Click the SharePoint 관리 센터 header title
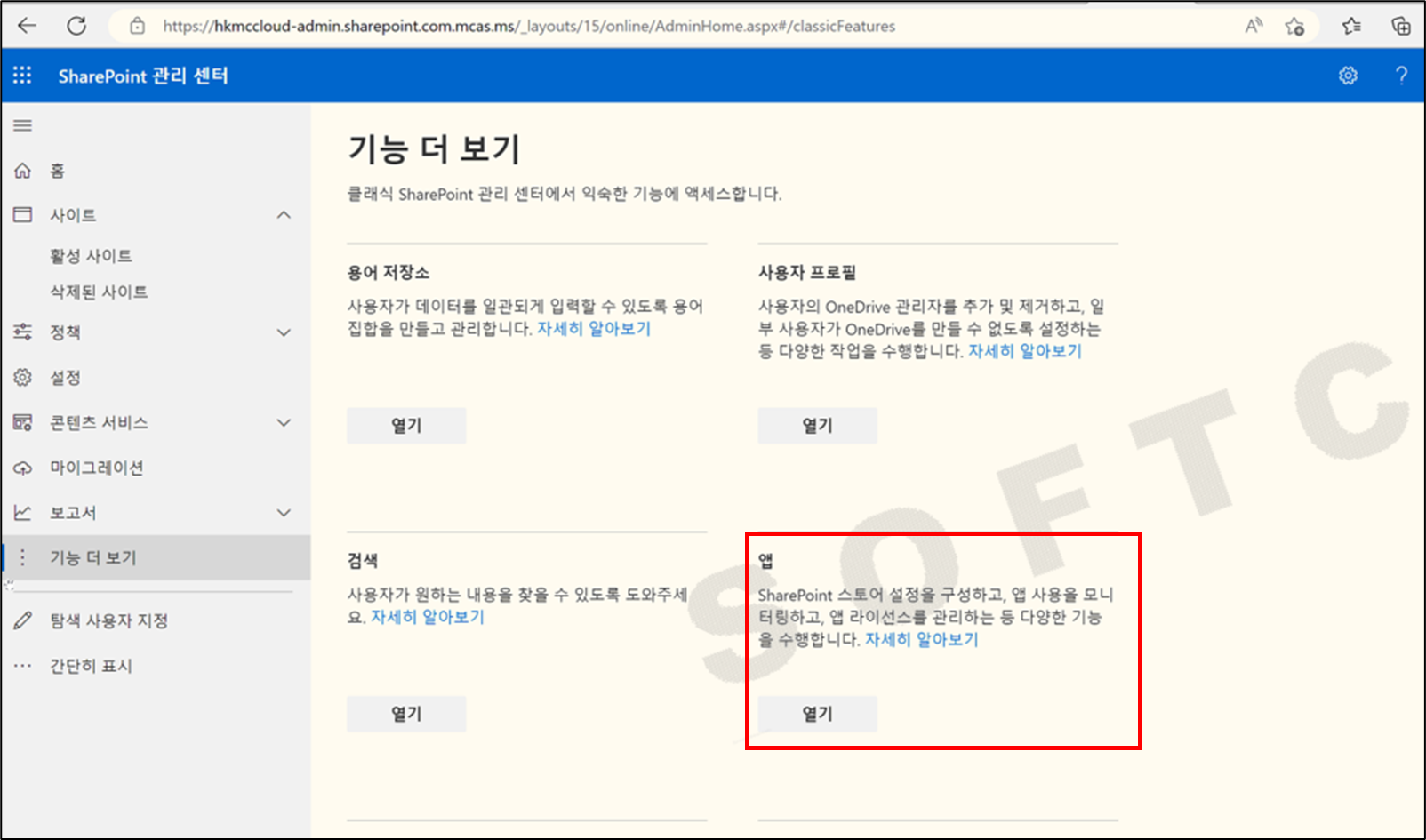The width and height of the screenshot is (1426, 840). [x=143, y=76]
